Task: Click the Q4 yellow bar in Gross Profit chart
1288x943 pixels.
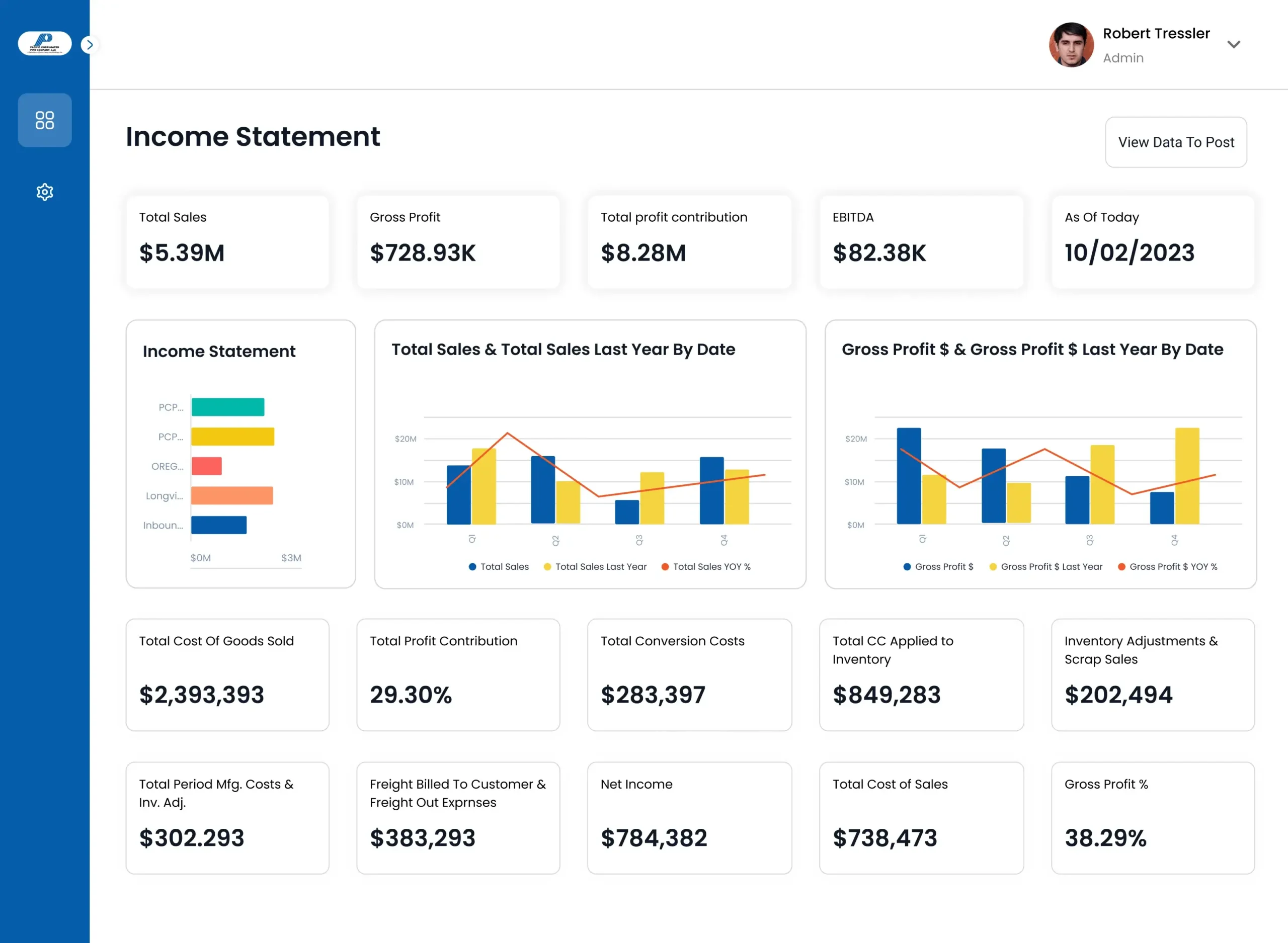Action: pos(1187,476)
